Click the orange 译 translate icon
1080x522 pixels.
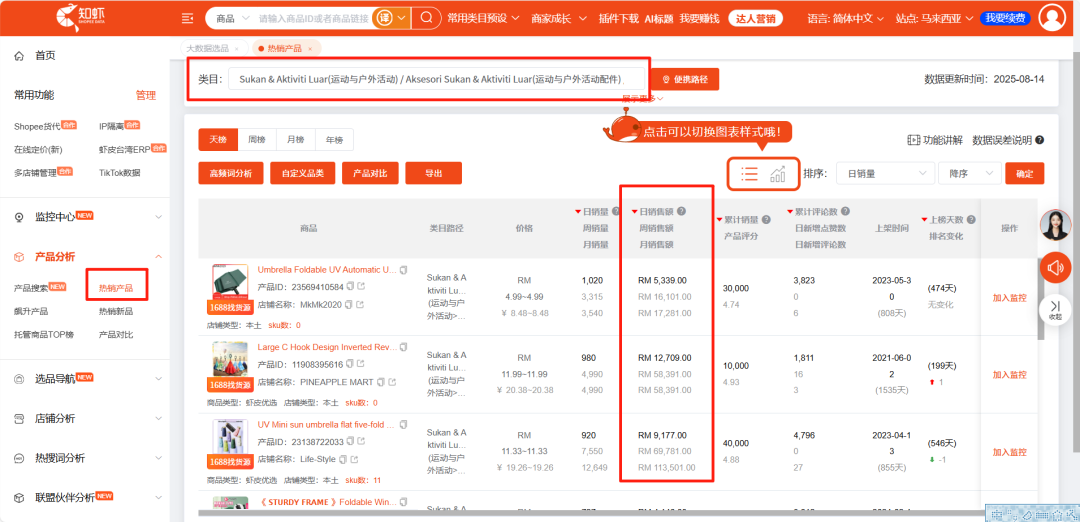click(382, 17)
